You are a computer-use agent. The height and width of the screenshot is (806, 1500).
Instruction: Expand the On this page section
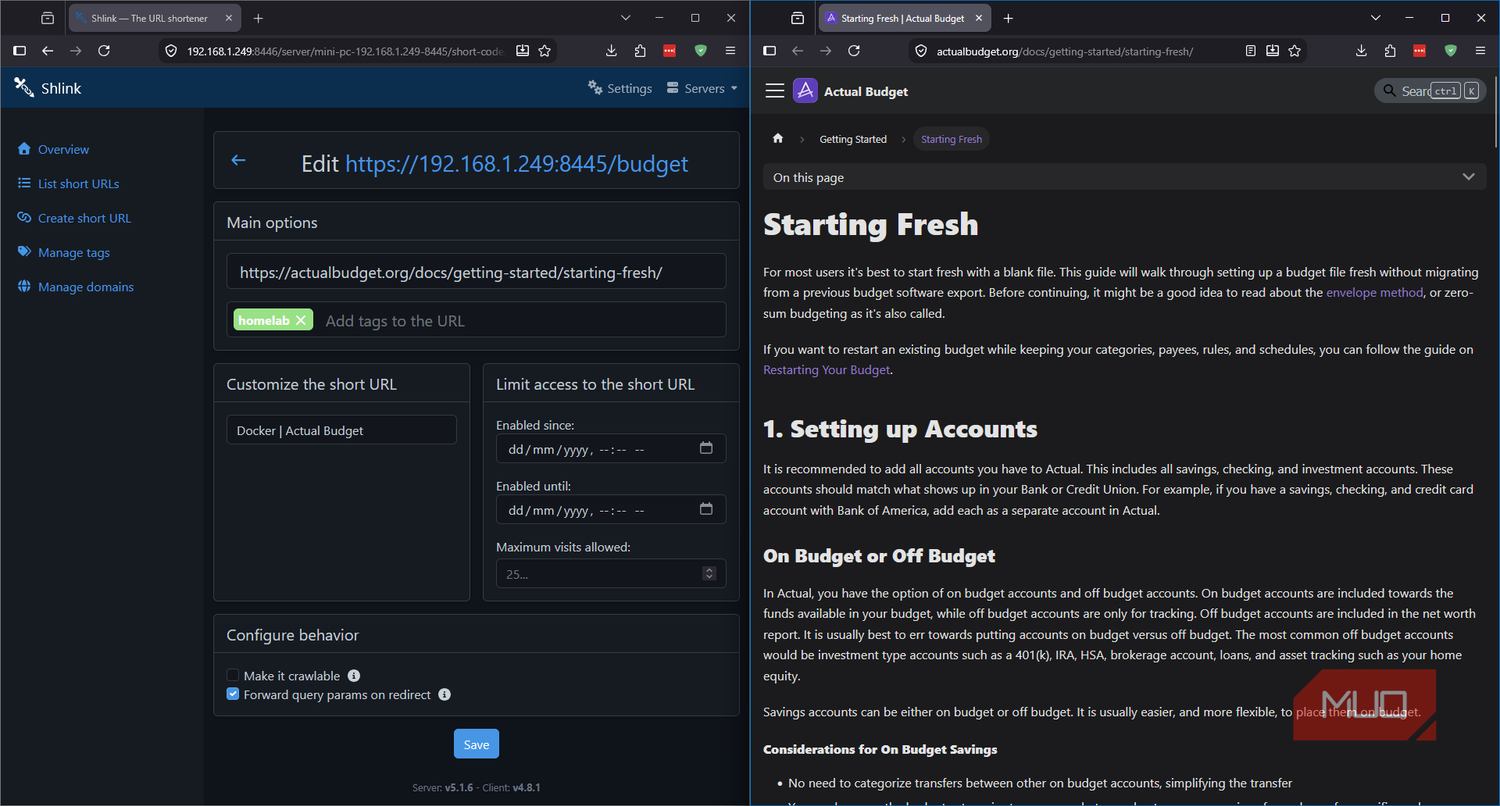(1125, 177)
